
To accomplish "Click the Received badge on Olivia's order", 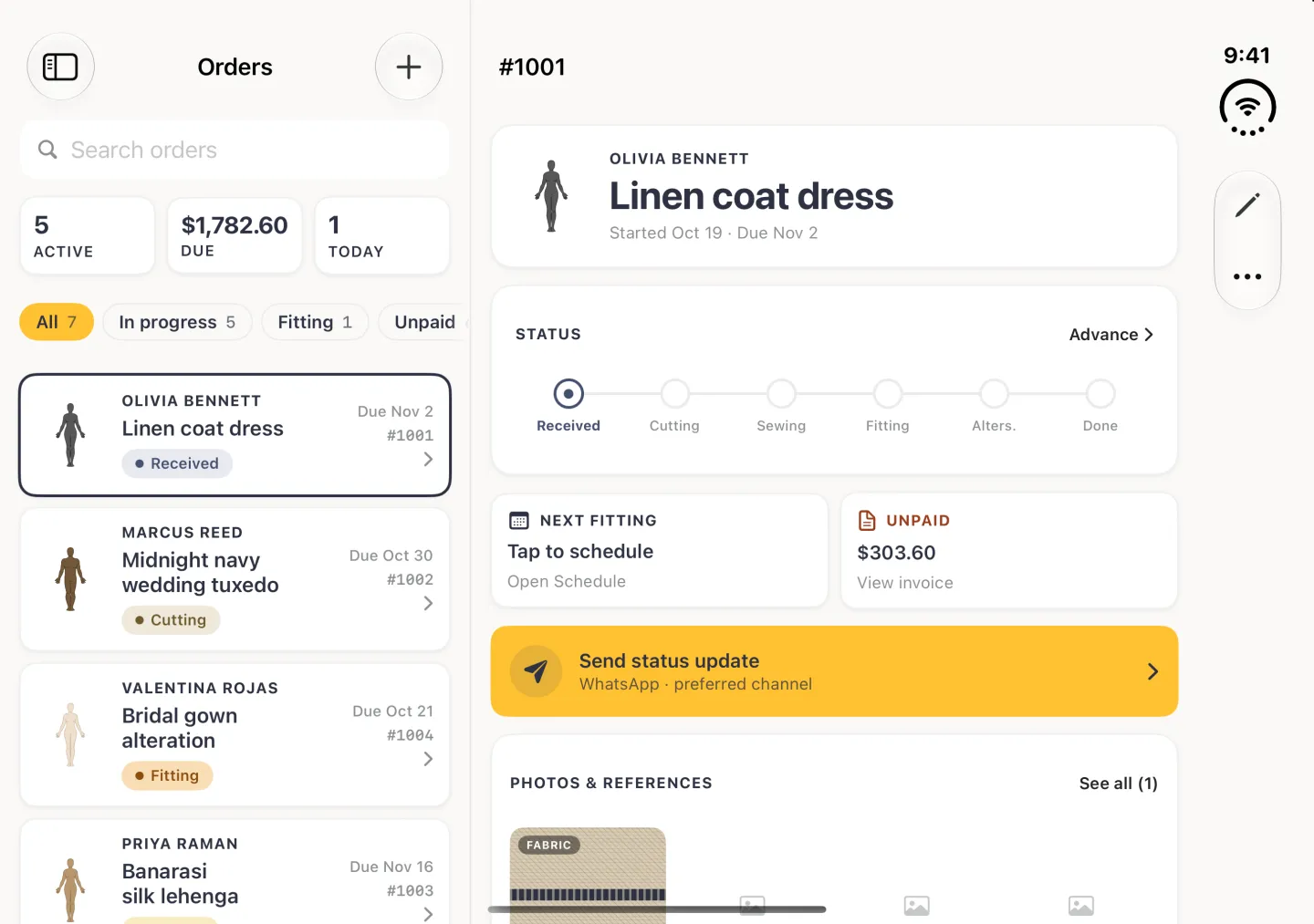I will [177, 463].
